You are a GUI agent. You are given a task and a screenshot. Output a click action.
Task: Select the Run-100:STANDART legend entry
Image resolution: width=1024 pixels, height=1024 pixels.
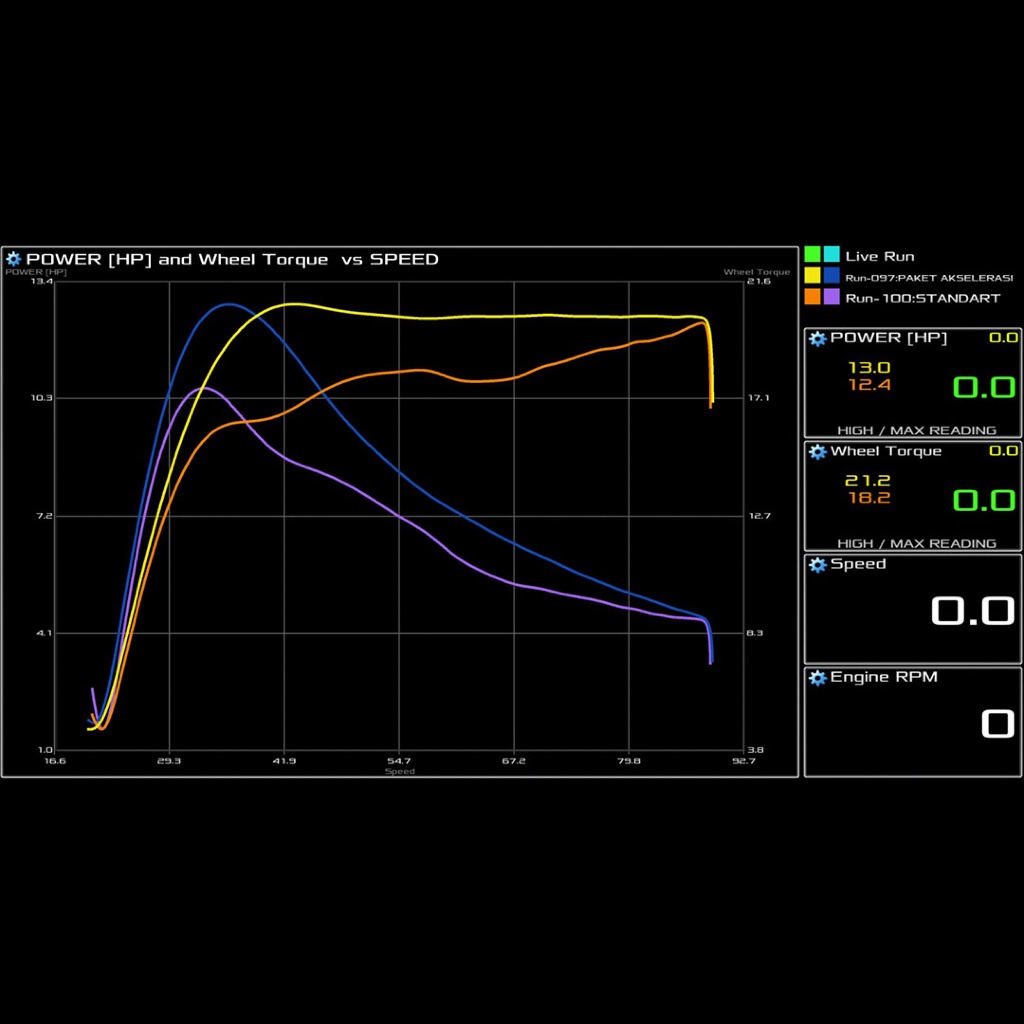coord(922,298)
